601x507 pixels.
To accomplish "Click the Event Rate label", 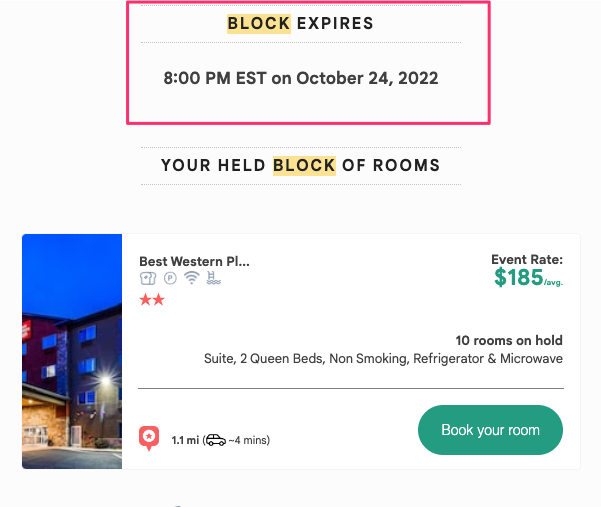I will click(527, 259).
